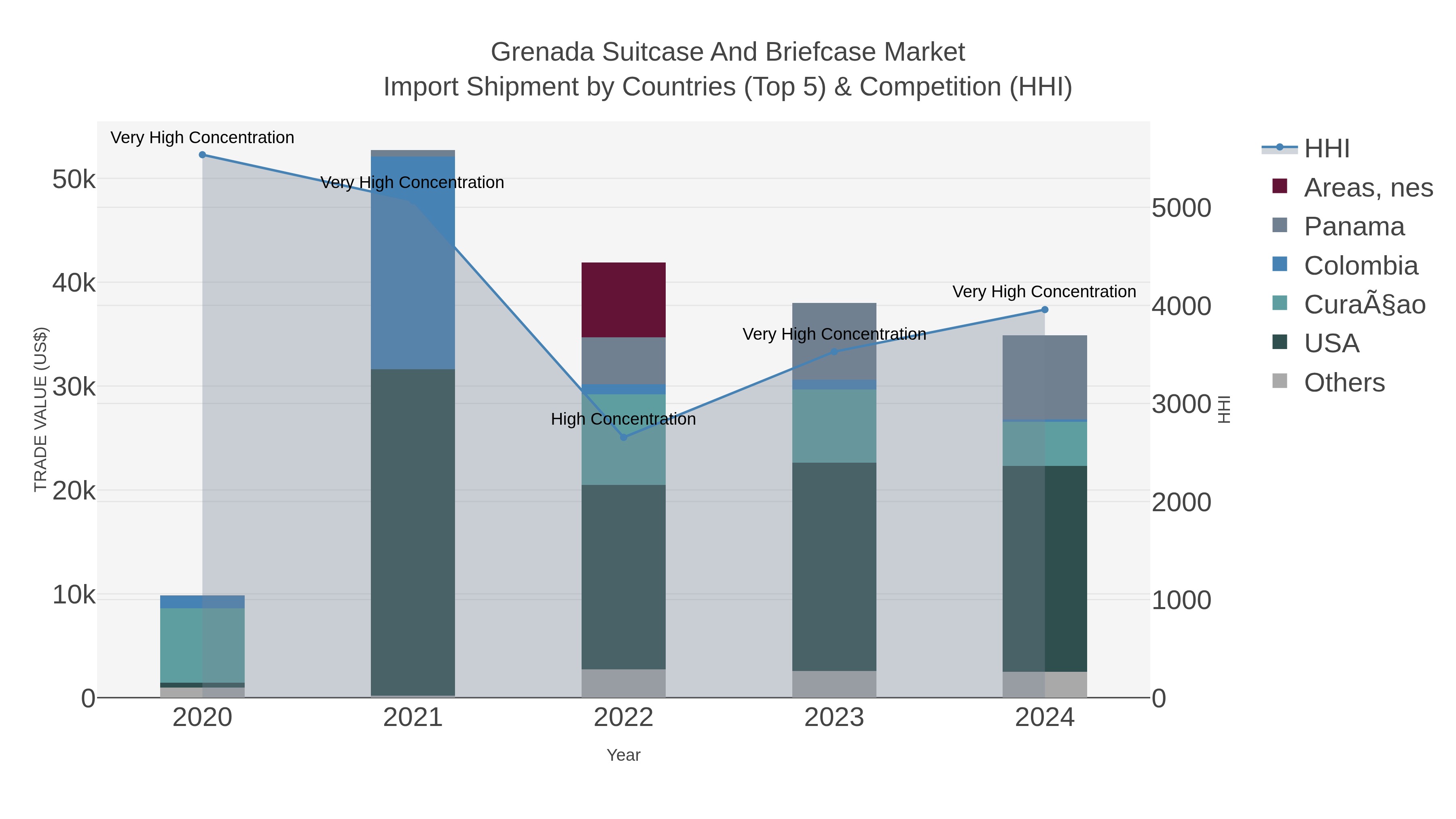Image resolution: width=1456 pixels, height=819 pixels.
Task: Click the 5000 right HHI axis tick label
Action: click(1181, 208)
